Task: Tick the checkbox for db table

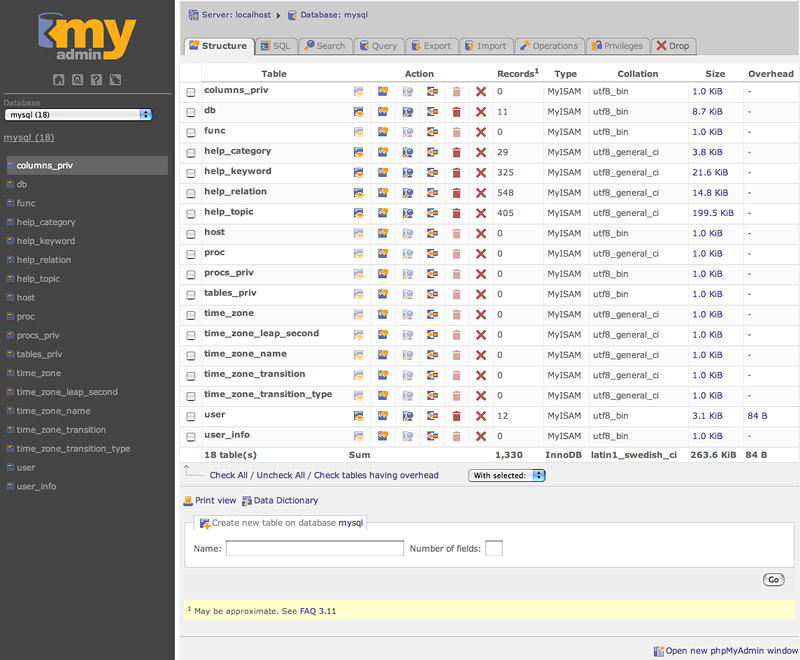Action: [x=191, y=112]
